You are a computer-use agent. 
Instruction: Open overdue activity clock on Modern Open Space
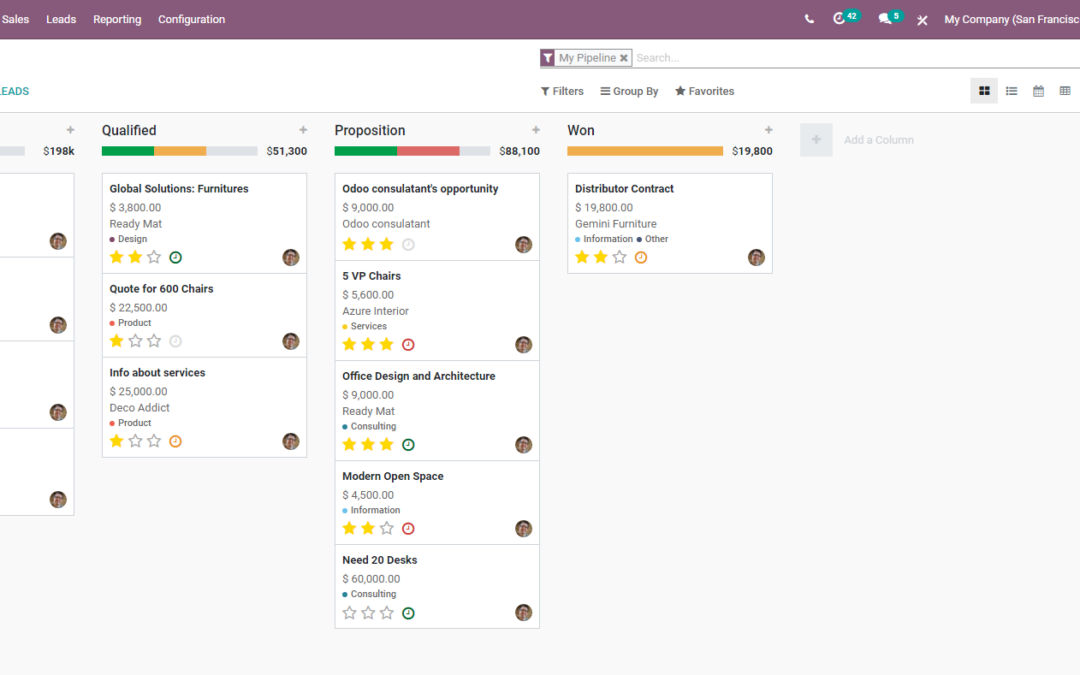click(x=408, y=528)
